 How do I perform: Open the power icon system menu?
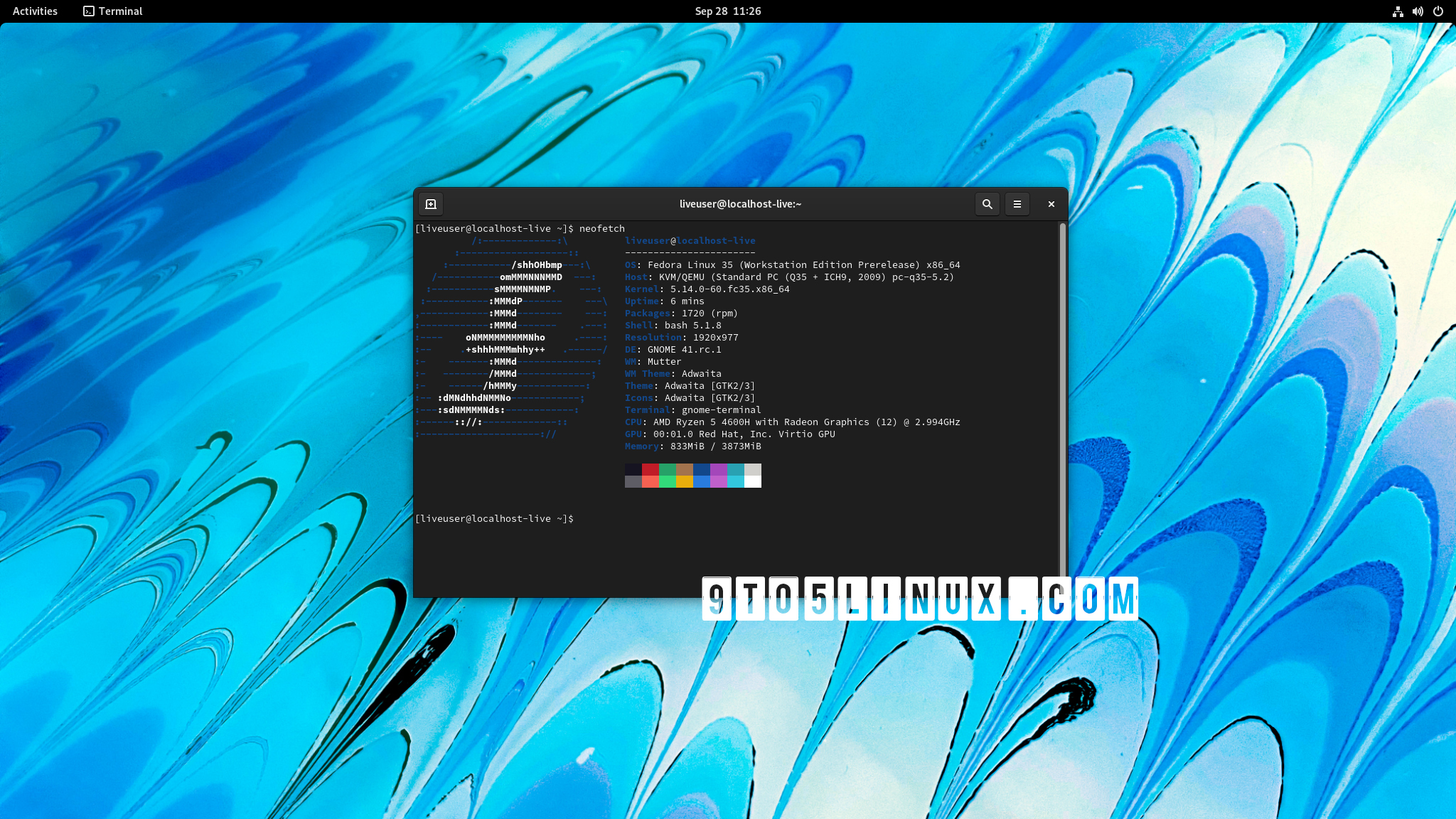pos(1438,11)
